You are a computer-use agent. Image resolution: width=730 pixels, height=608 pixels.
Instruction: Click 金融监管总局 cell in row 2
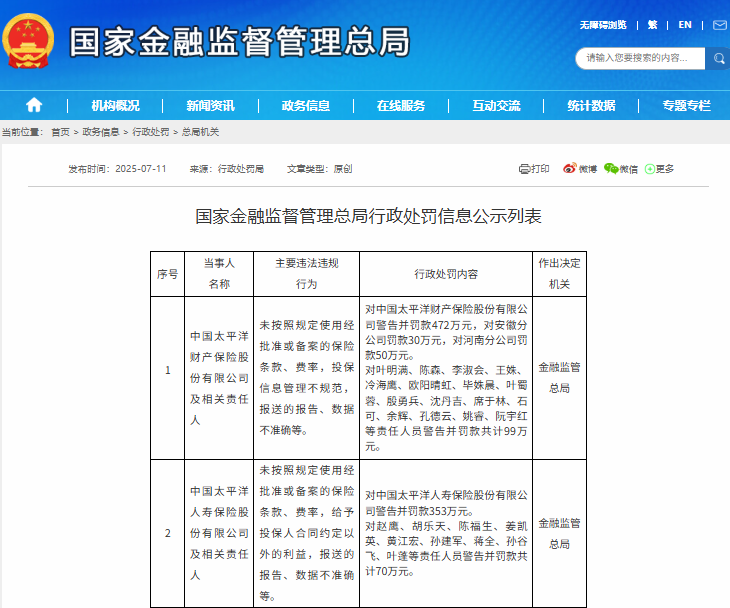(560, 534)
